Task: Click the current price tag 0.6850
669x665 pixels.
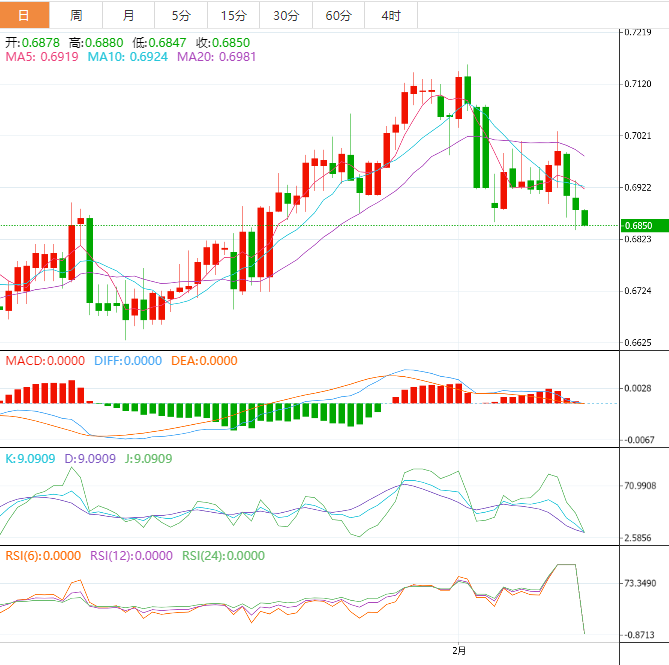Action: (x=637, y=226)
